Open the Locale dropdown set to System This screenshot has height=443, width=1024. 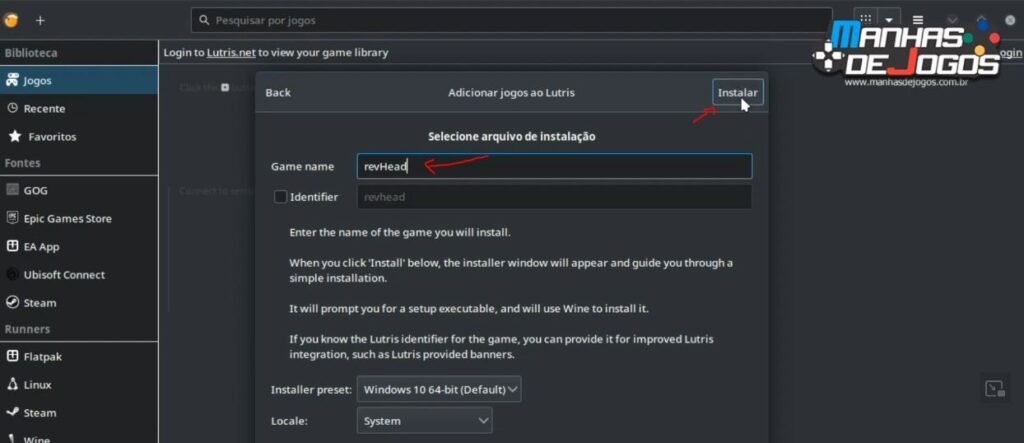point(424,421)
